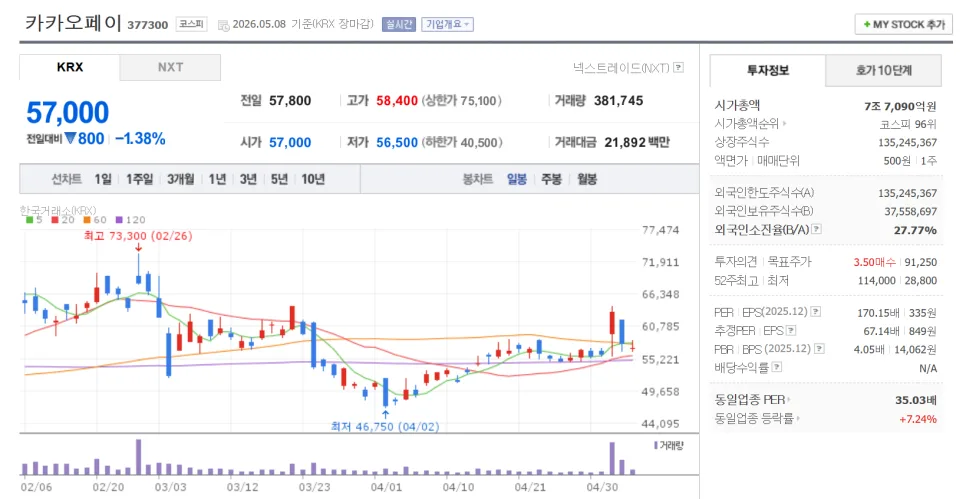Open the 투자정보 tab
Viewport: 966px width, 499px height.
coord(768,70)
